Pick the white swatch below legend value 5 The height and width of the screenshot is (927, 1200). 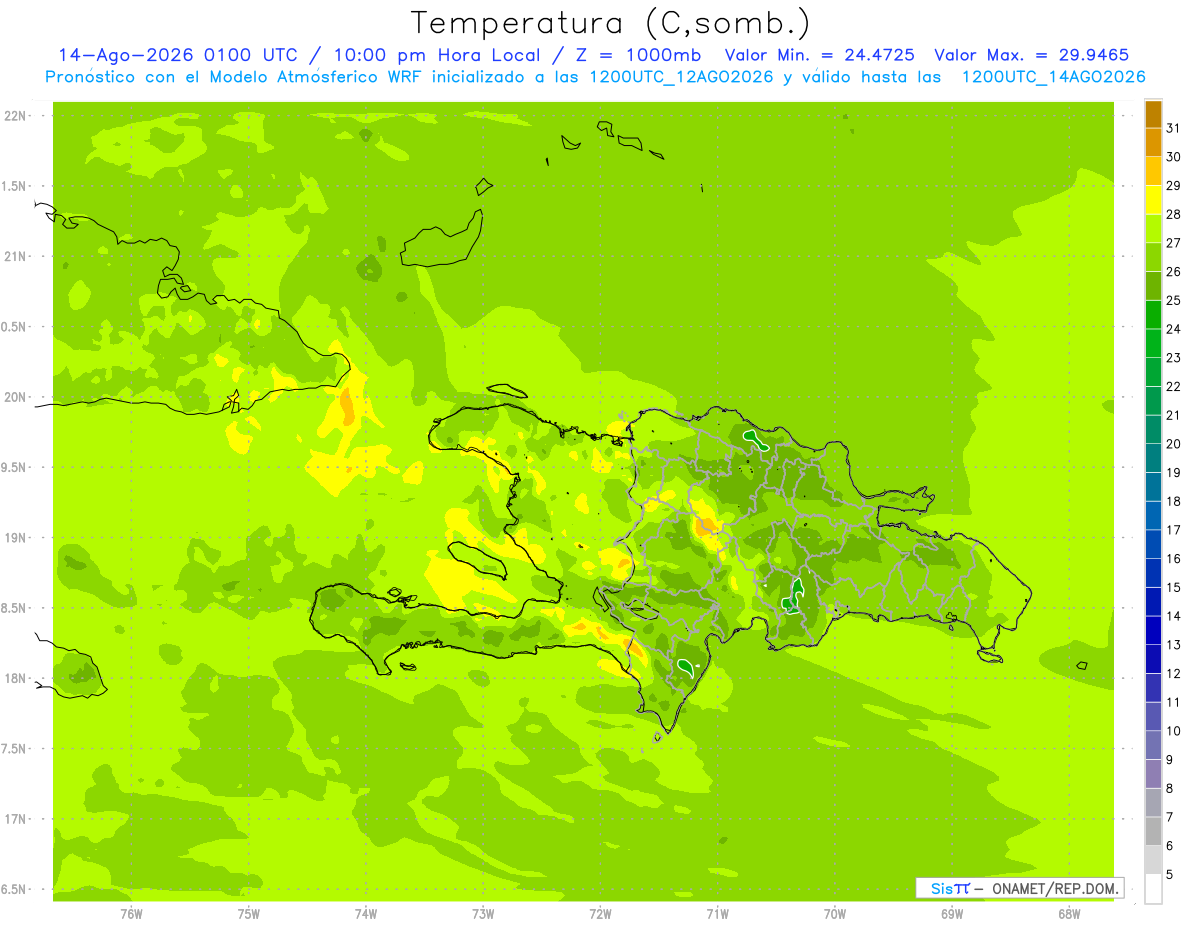[x=1153, y=889]
